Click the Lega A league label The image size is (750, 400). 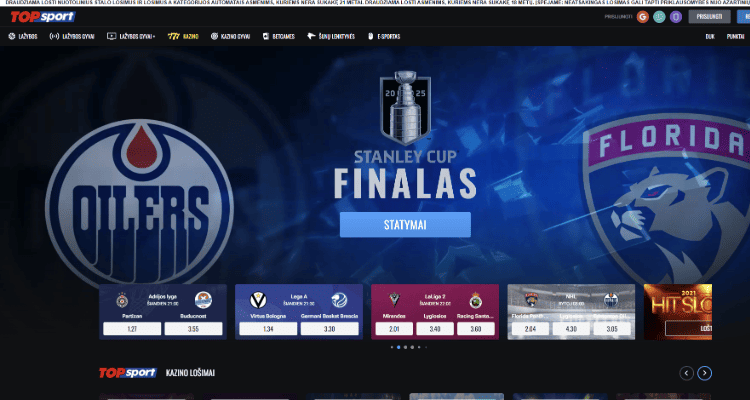tap(299, 297)
